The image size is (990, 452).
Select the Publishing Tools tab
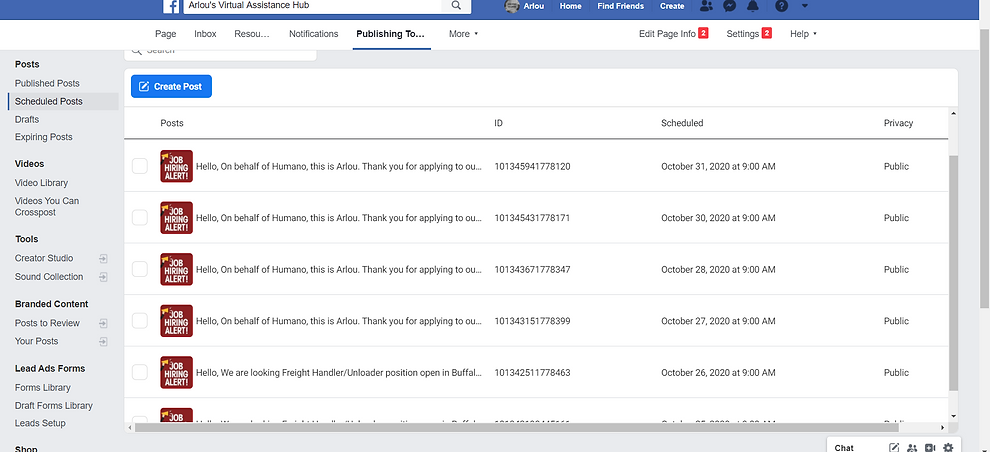pyautogui.click(x=391, y=34)
